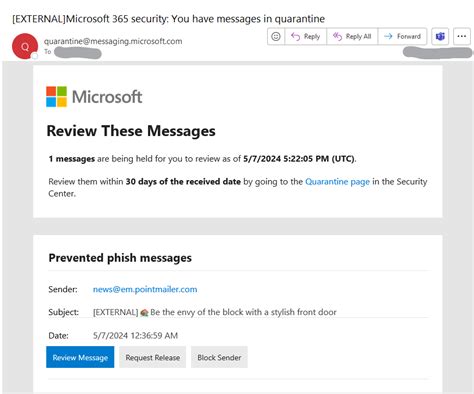Click the '30 days of the received date' text
474x394 pixels.
click(183, 182)
